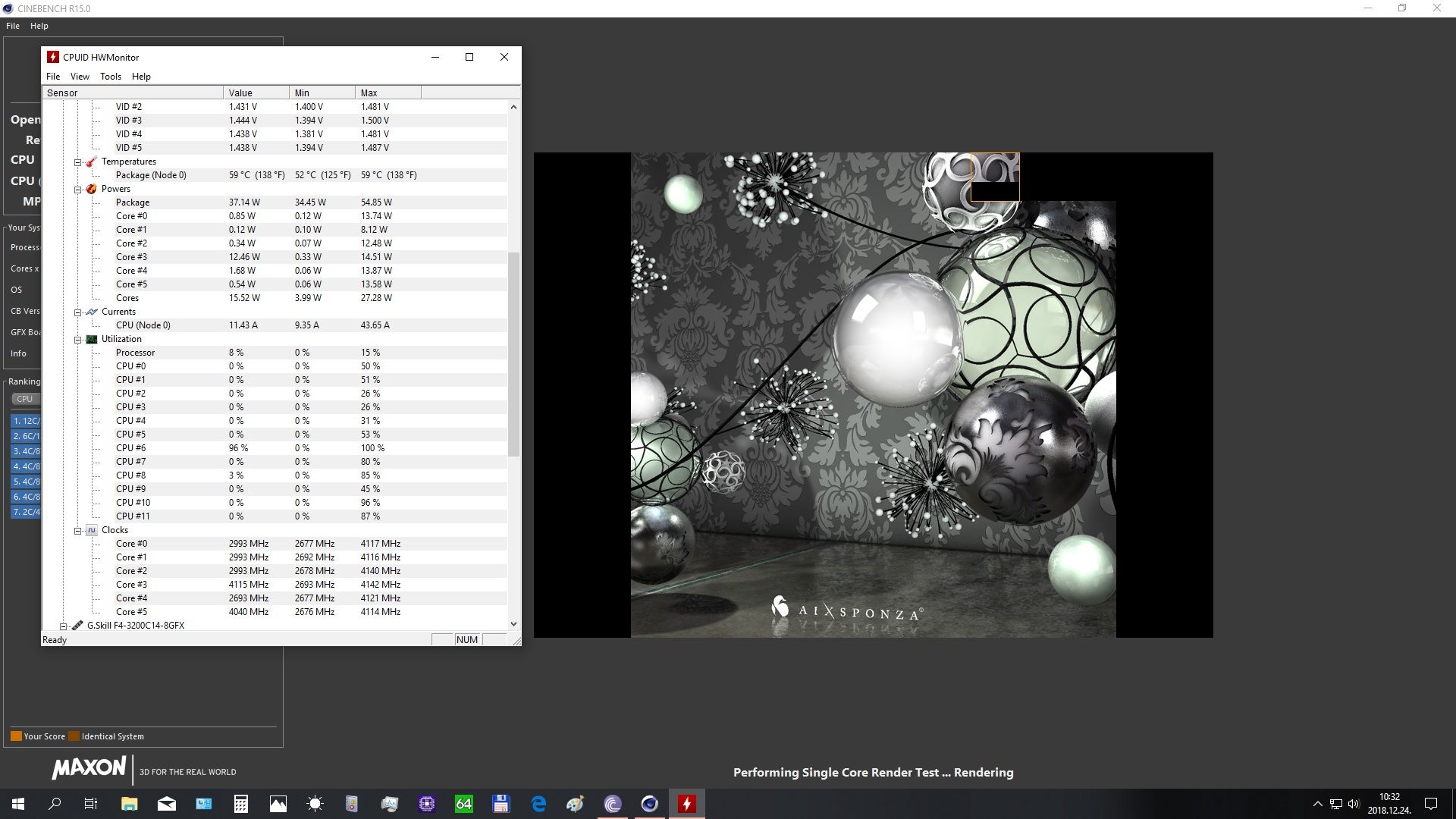Click the Max column header
Viewport: 1456px width, 819px height.
388,93
